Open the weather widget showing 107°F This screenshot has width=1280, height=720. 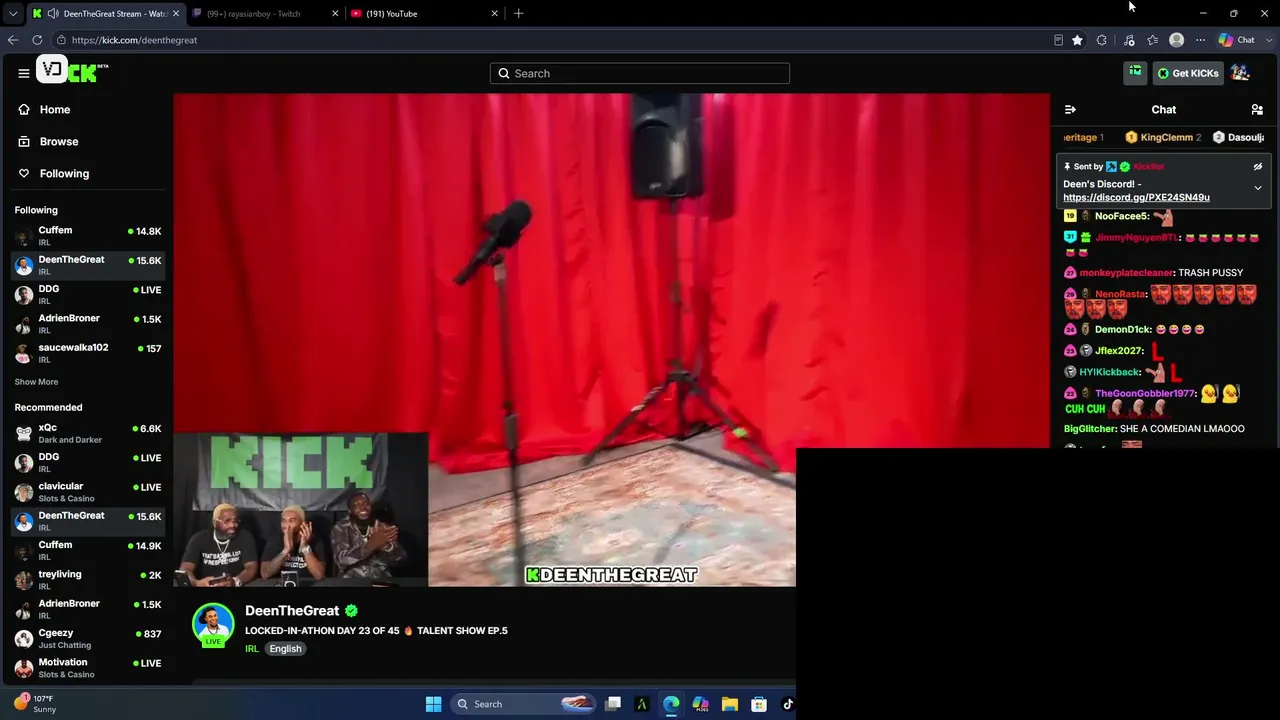pos(36,704)
